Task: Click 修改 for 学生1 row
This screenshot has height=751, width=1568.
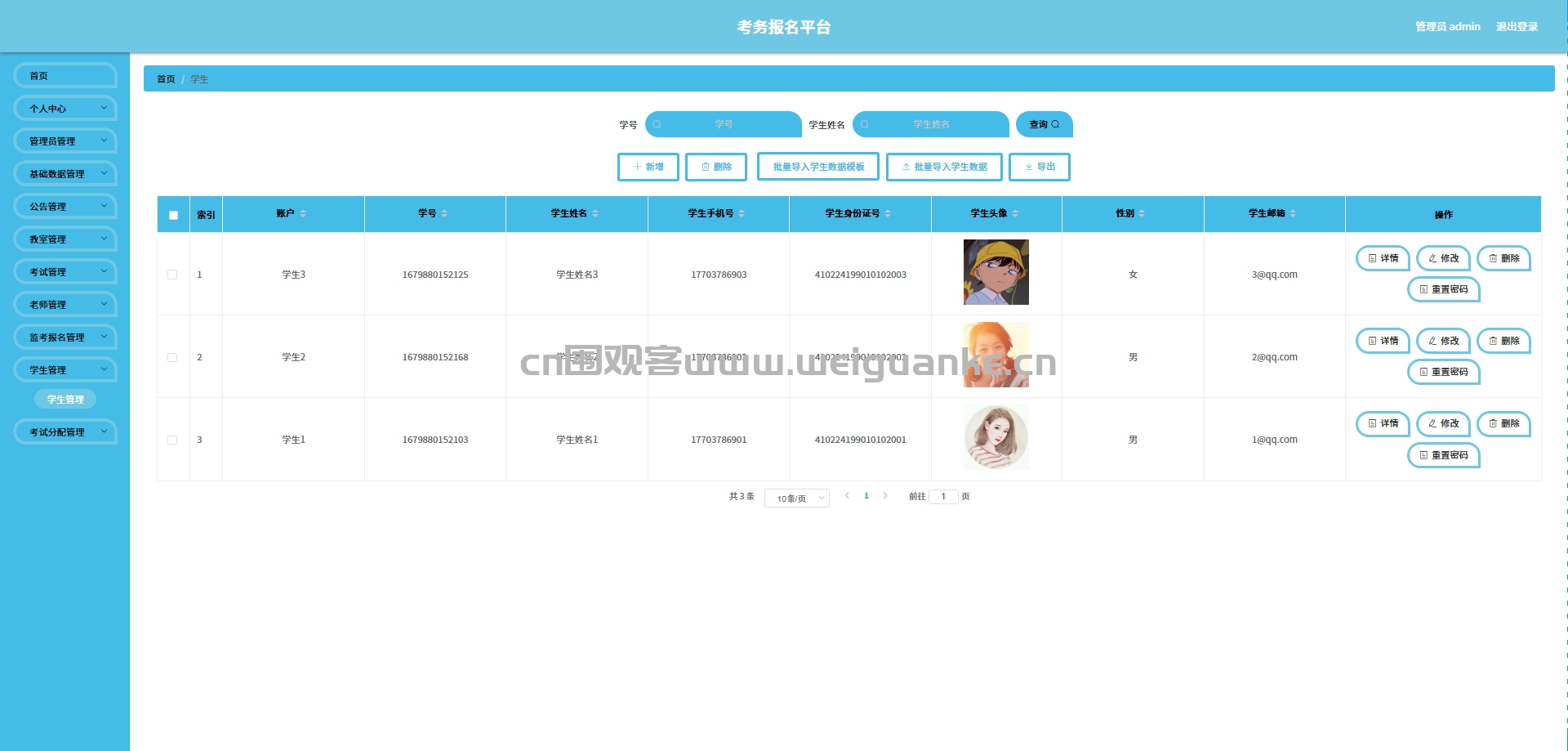Action: (1444, 423)
